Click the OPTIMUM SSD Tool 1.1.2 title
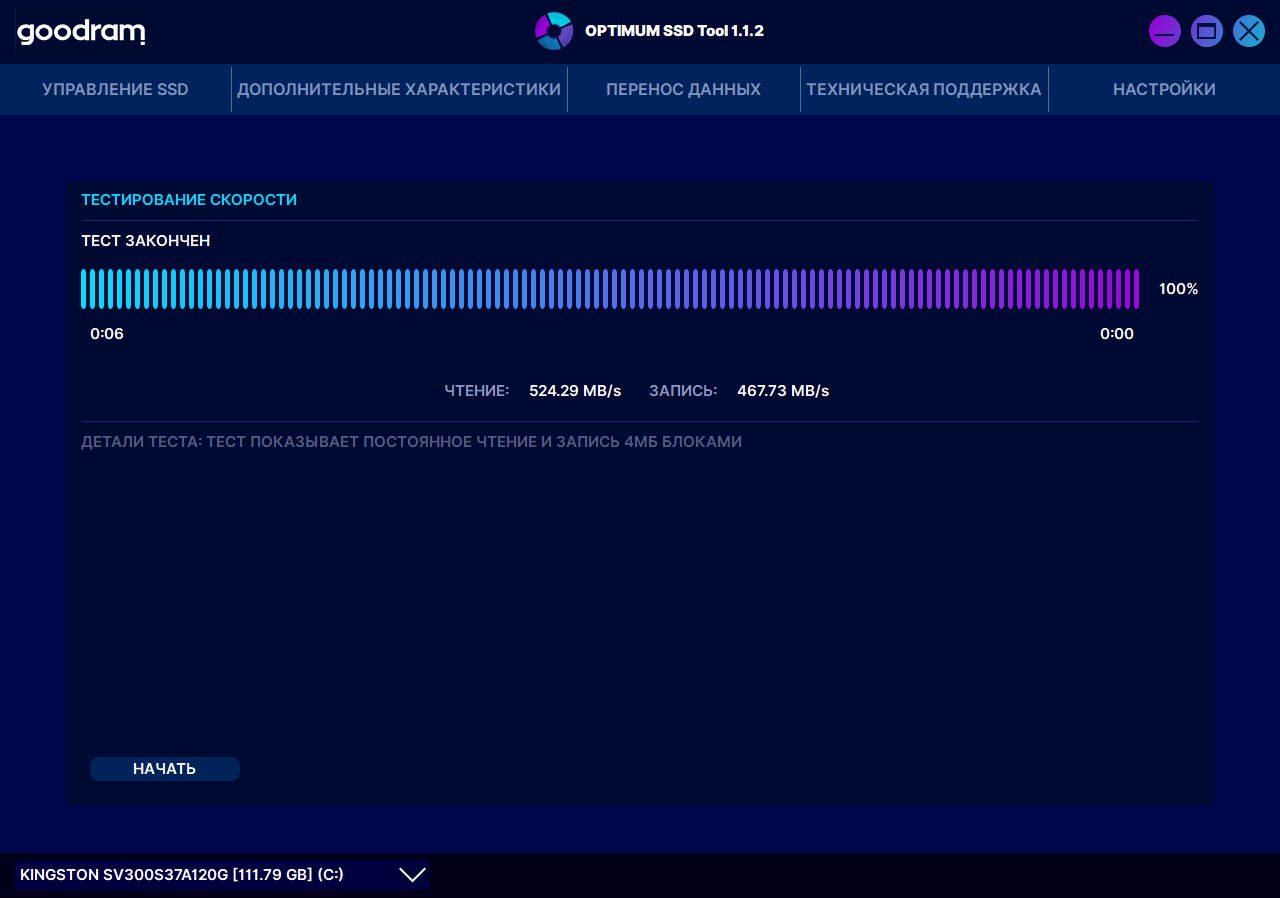This screenshot has width=1280, height=898. [674, 31]
